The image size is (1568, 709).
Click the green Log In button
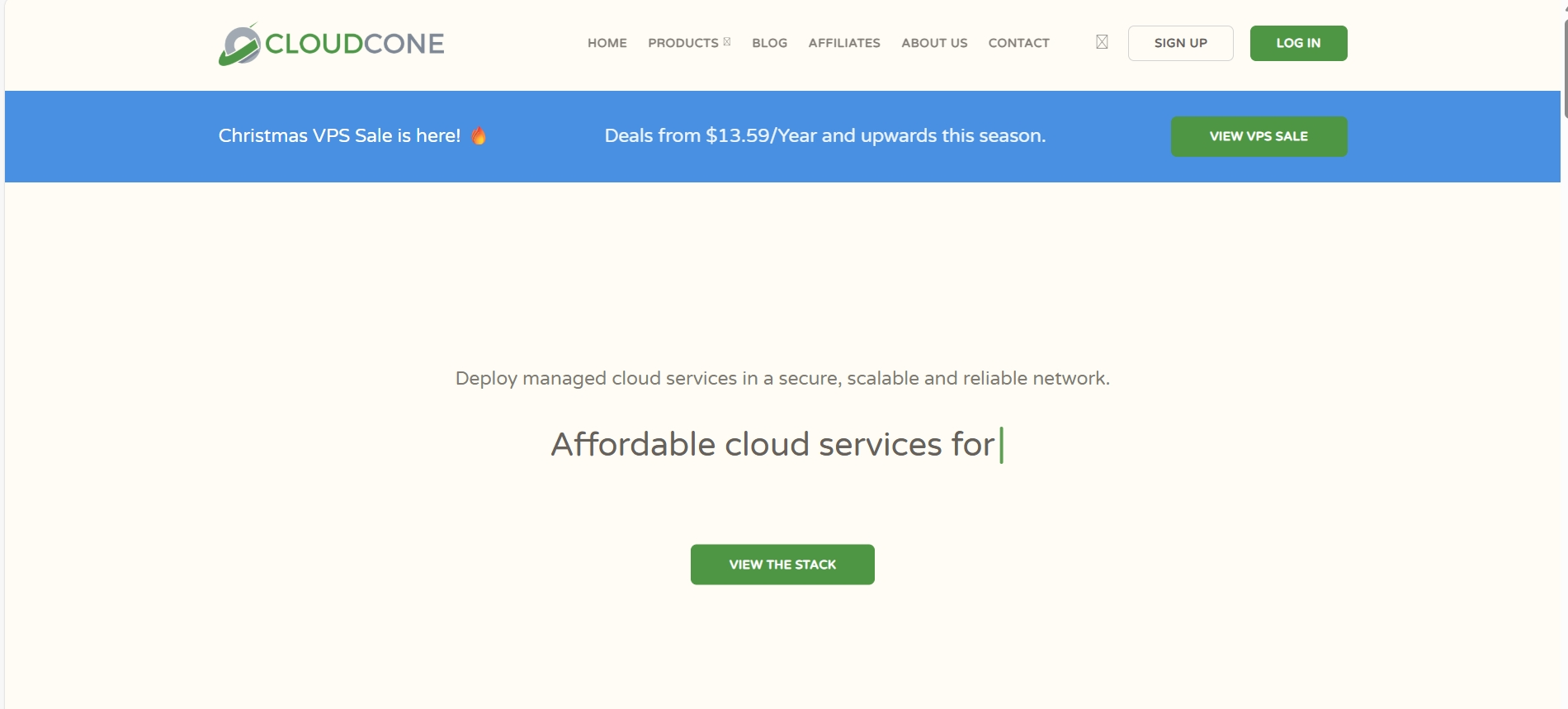point(1297,43)
